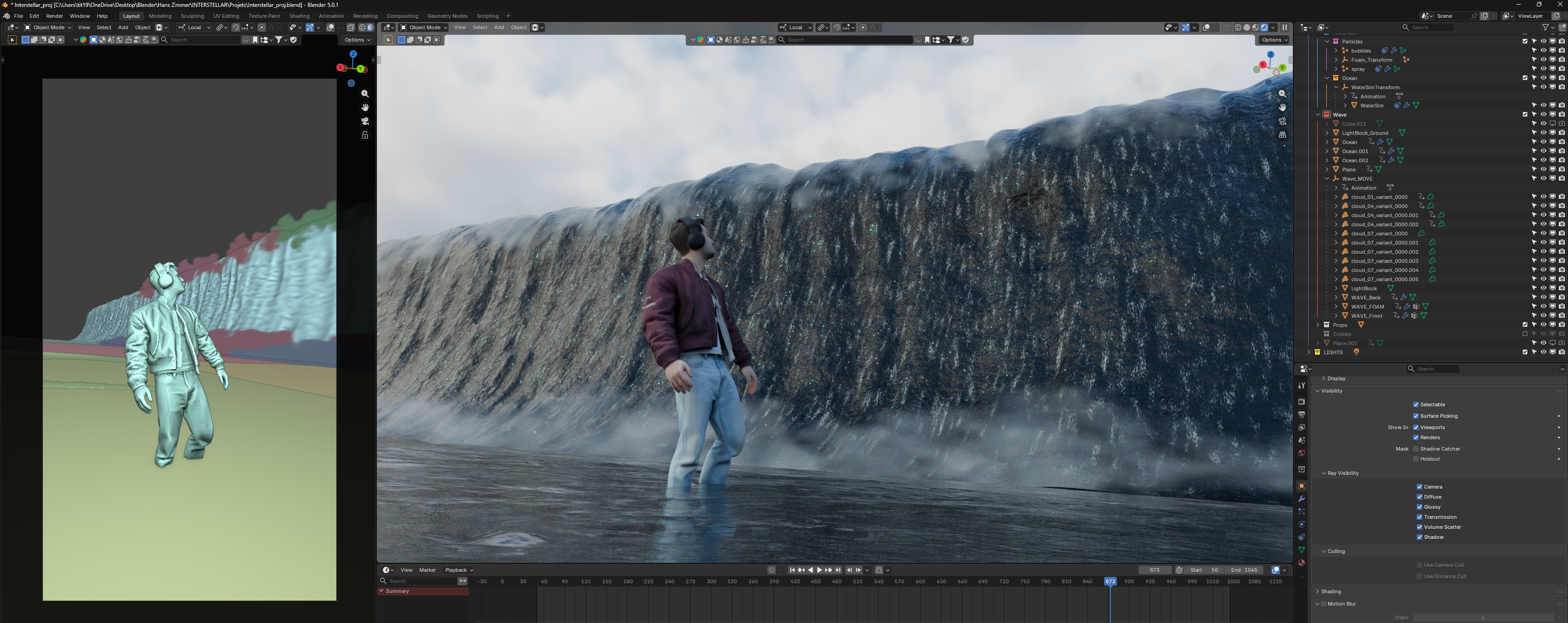
Task: Click the current frame field showing 873
Action: pyautogui.click(x=1155, y=570)
